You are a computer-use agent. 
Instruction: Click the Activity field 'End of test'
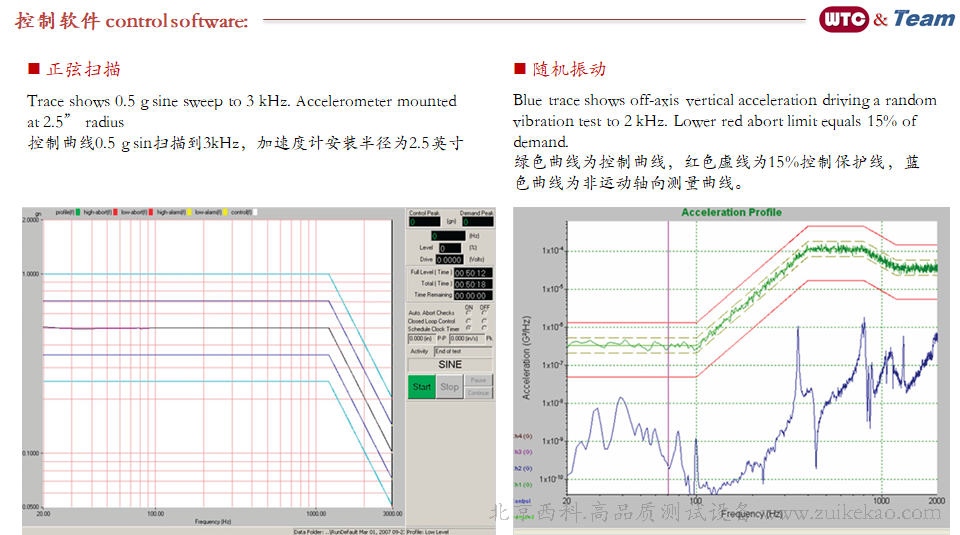point(463,351)
